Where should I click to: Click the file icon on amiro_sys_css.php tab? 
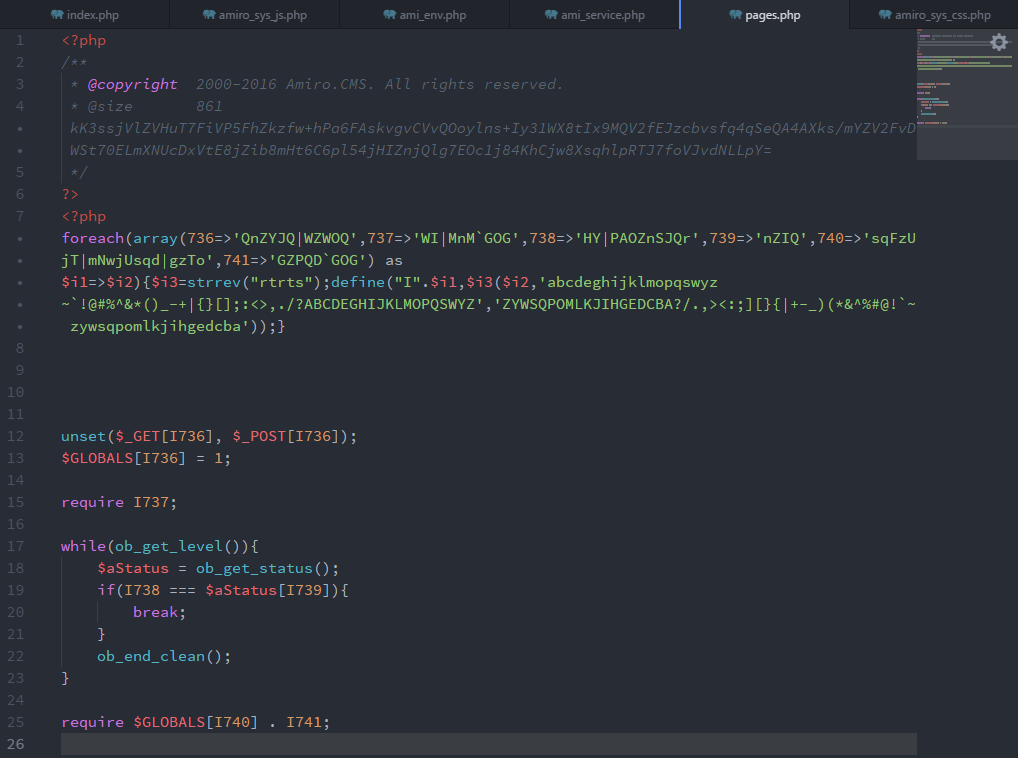884,15
